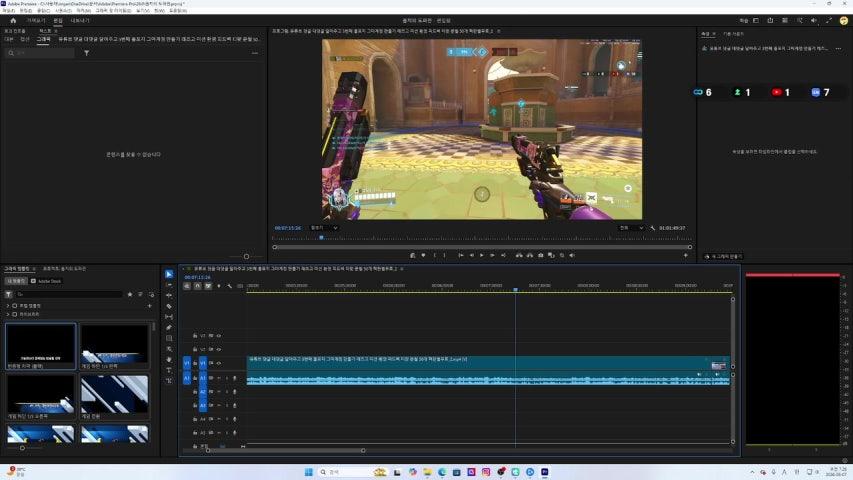Click the Home icon in the top bar
Viewport: 853px width, 480px height.
point(13,21)
